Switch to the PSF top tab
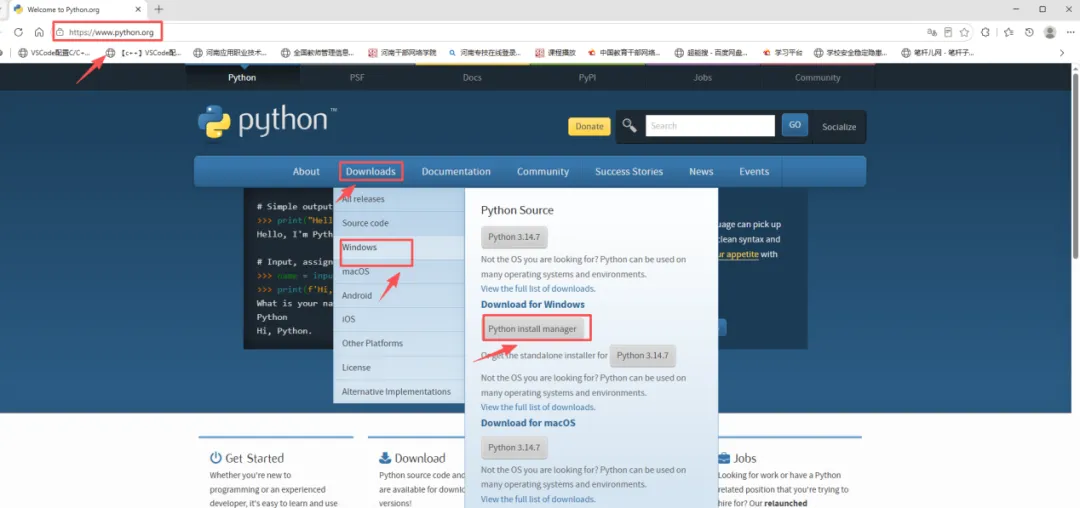The height and width of the screenshot is (508, 1080). (357, 78)
